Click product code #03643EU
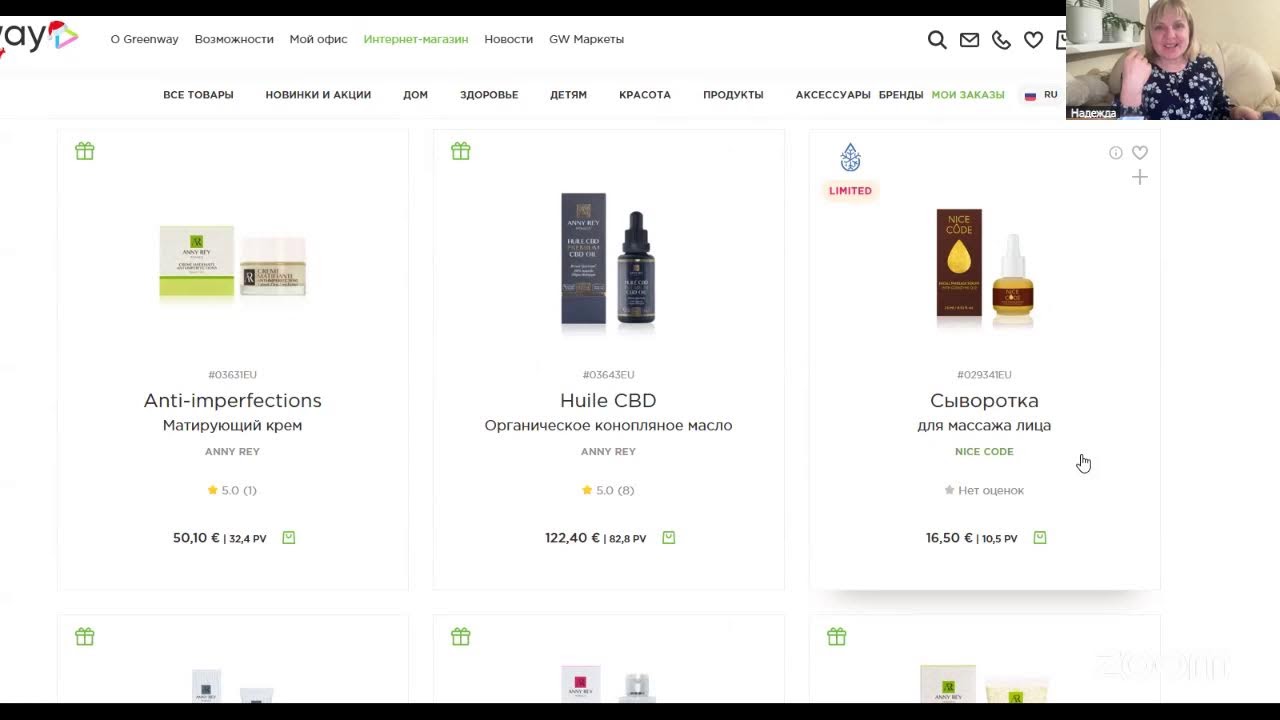 pos(608,375)
